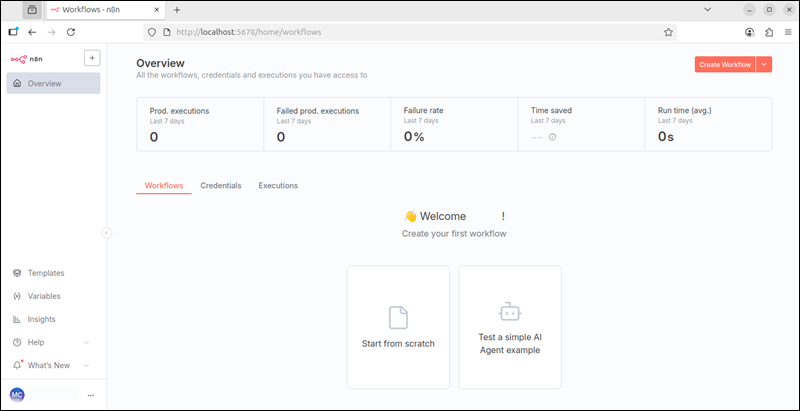
Task: Open Variables in the sidebar
Action: pos(44,296)
